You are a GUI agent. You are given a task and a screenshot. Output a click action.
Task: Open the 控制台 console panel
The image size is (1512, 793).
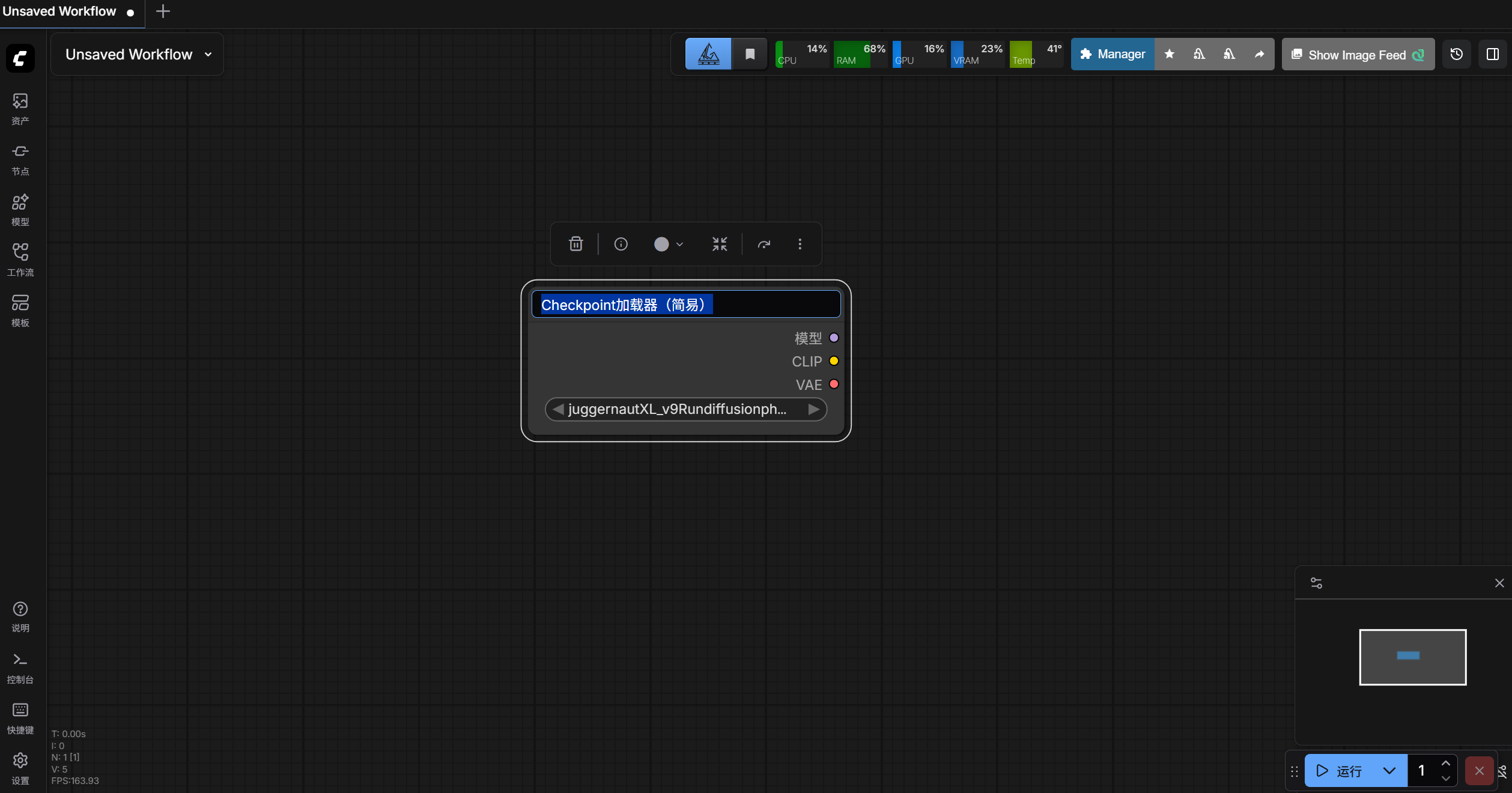click(x=20, y=667)
